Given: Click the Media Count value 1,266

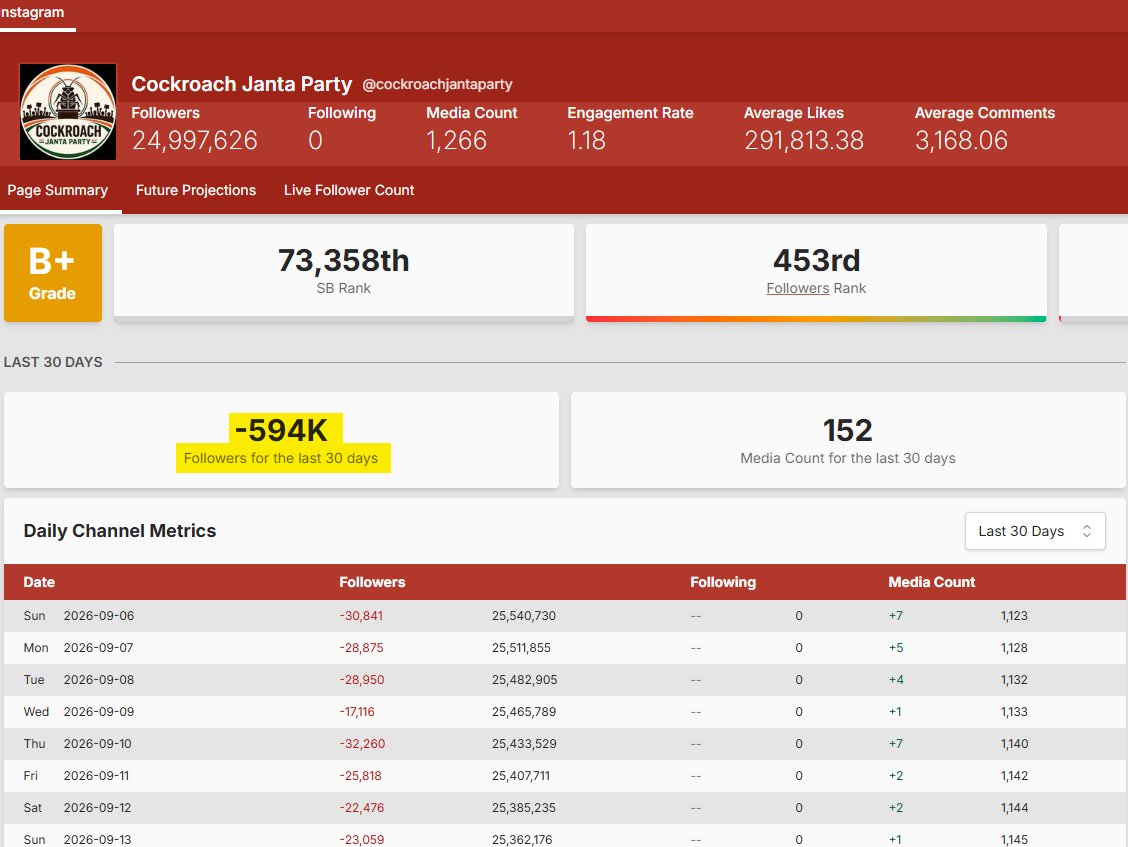Looking at the screenshot, I should point(457,140).
